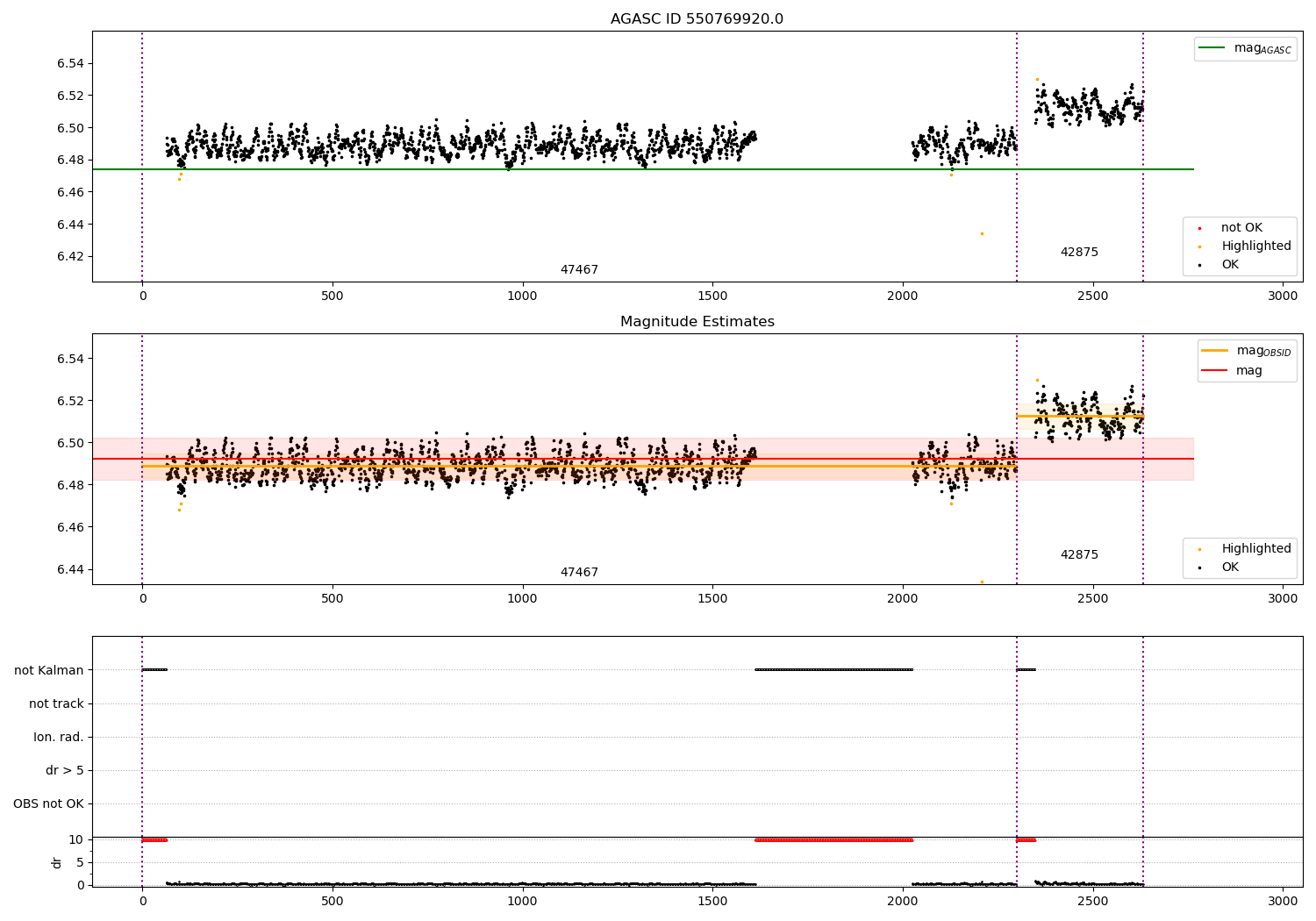Image resolution: width=1316 pixels, height=921 pixels.
Task: Click the 2000 x-tick label under middle plot
Action: pyautogui.click(x=903, y=599)
